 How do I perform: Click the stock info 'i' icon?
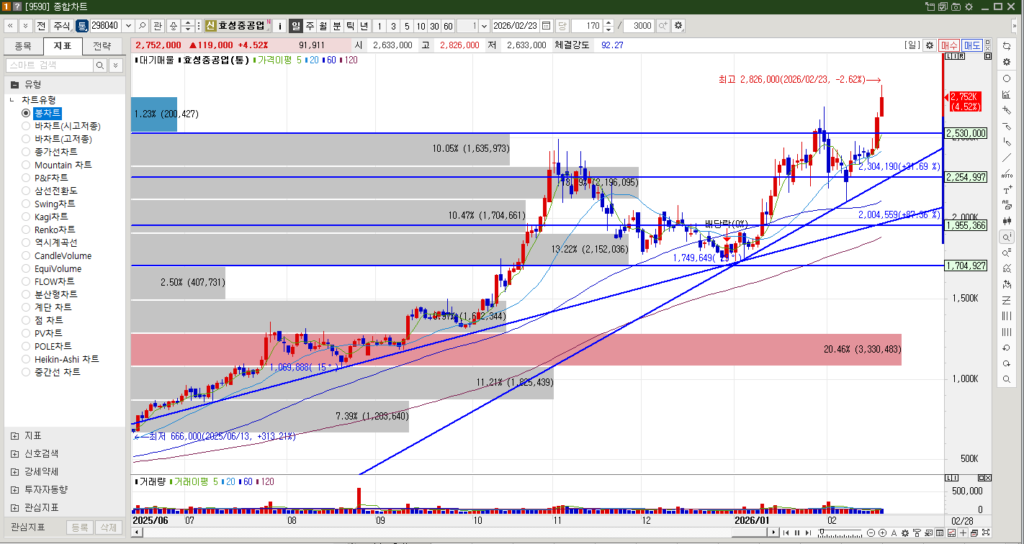click(x=279, y=25)
